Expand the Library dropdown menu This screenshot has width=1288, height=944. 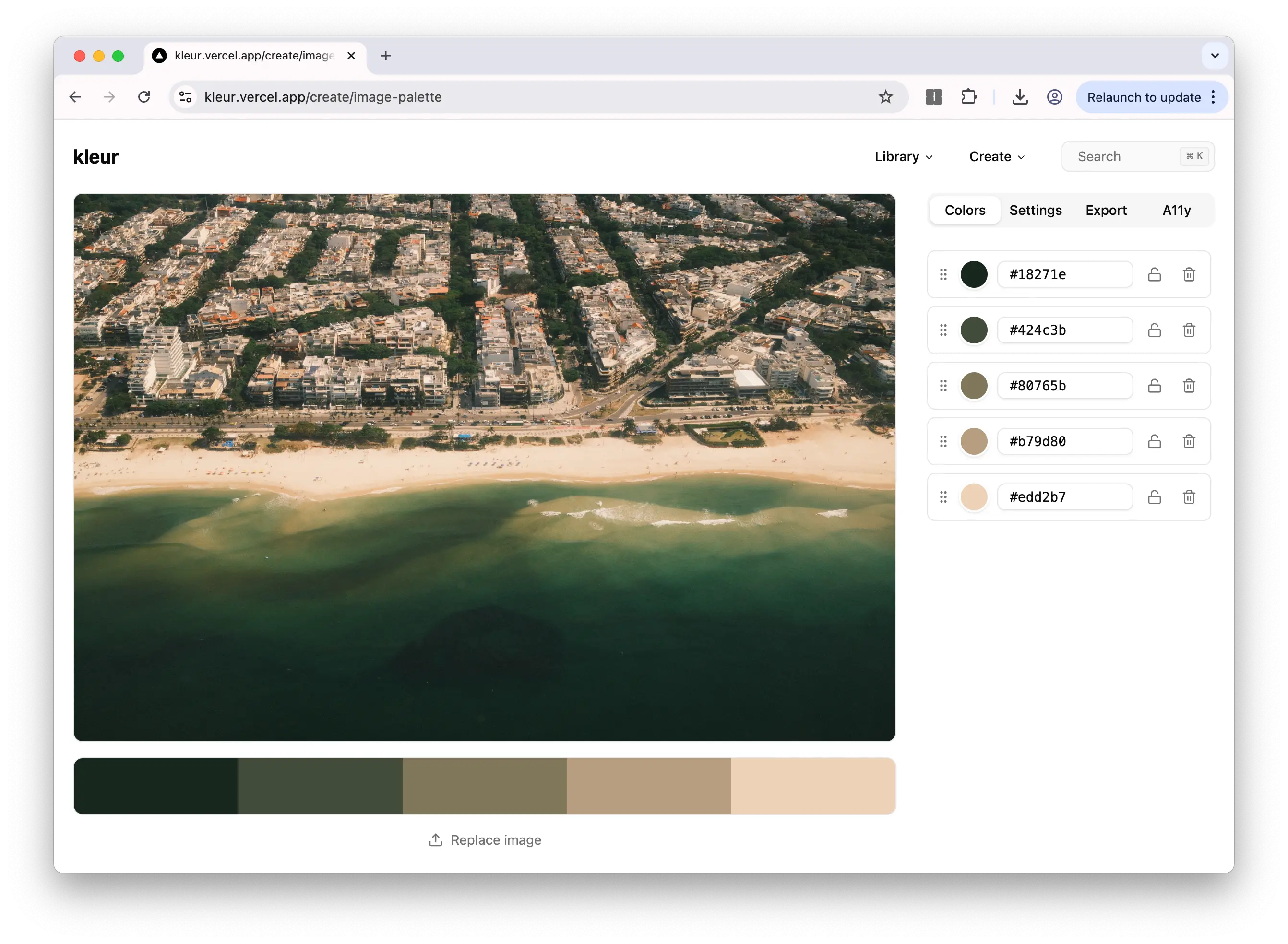[903, 156]
